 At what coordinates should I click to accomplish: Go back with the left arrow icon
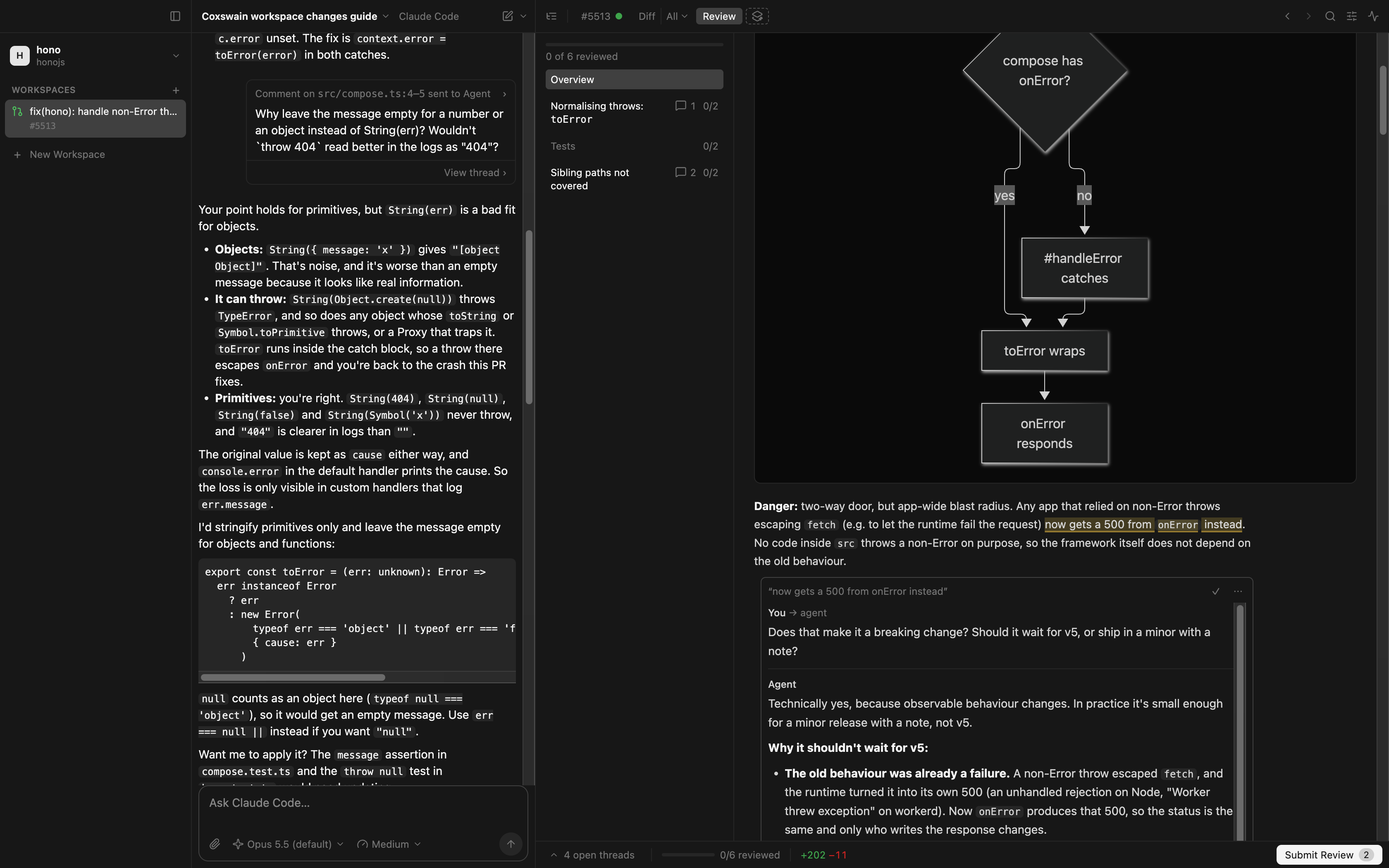[1287, 16]
